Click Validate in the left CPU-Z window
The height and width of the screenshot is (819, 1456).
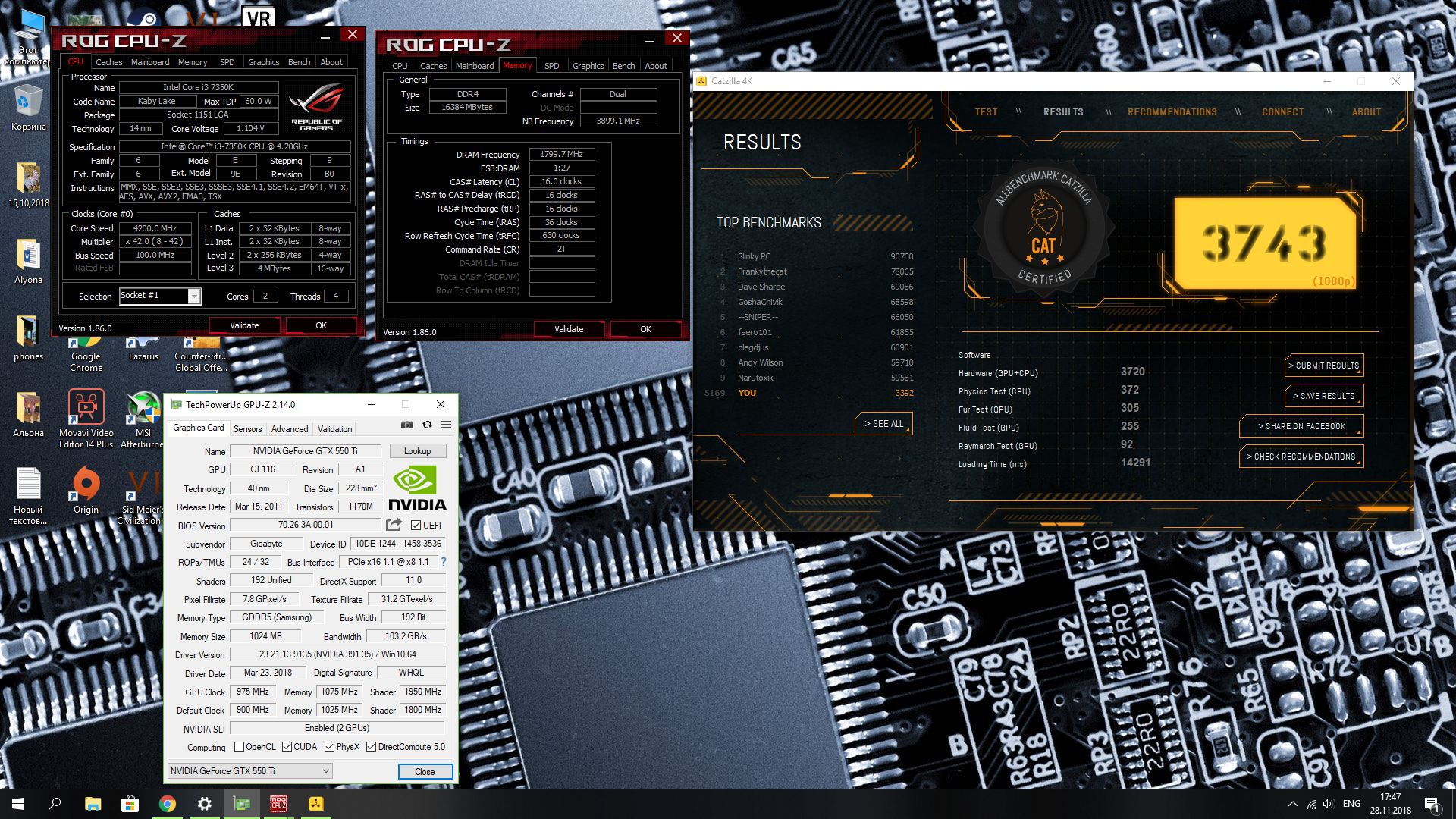[x=244, y=325]
